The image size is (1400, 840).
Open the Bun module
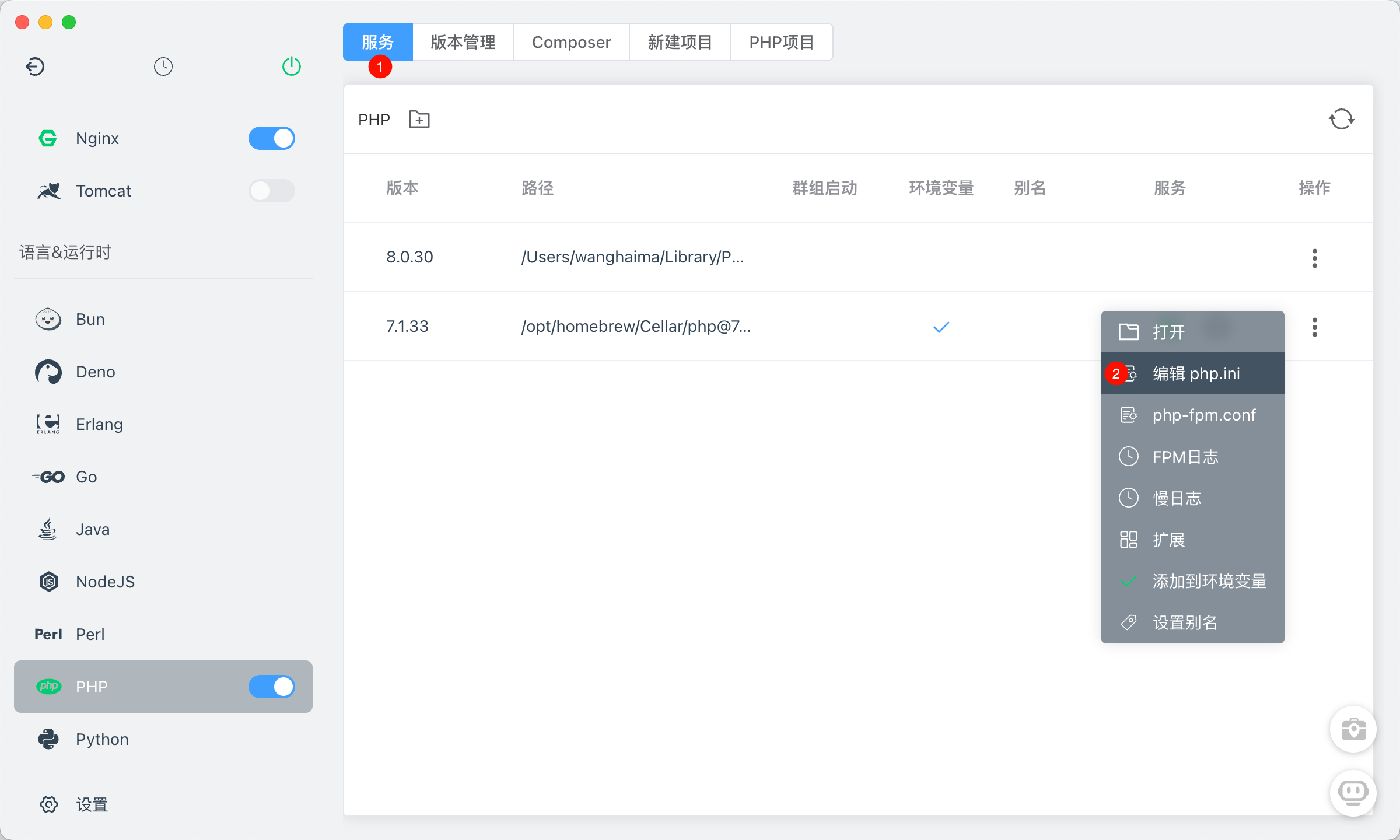163,320
